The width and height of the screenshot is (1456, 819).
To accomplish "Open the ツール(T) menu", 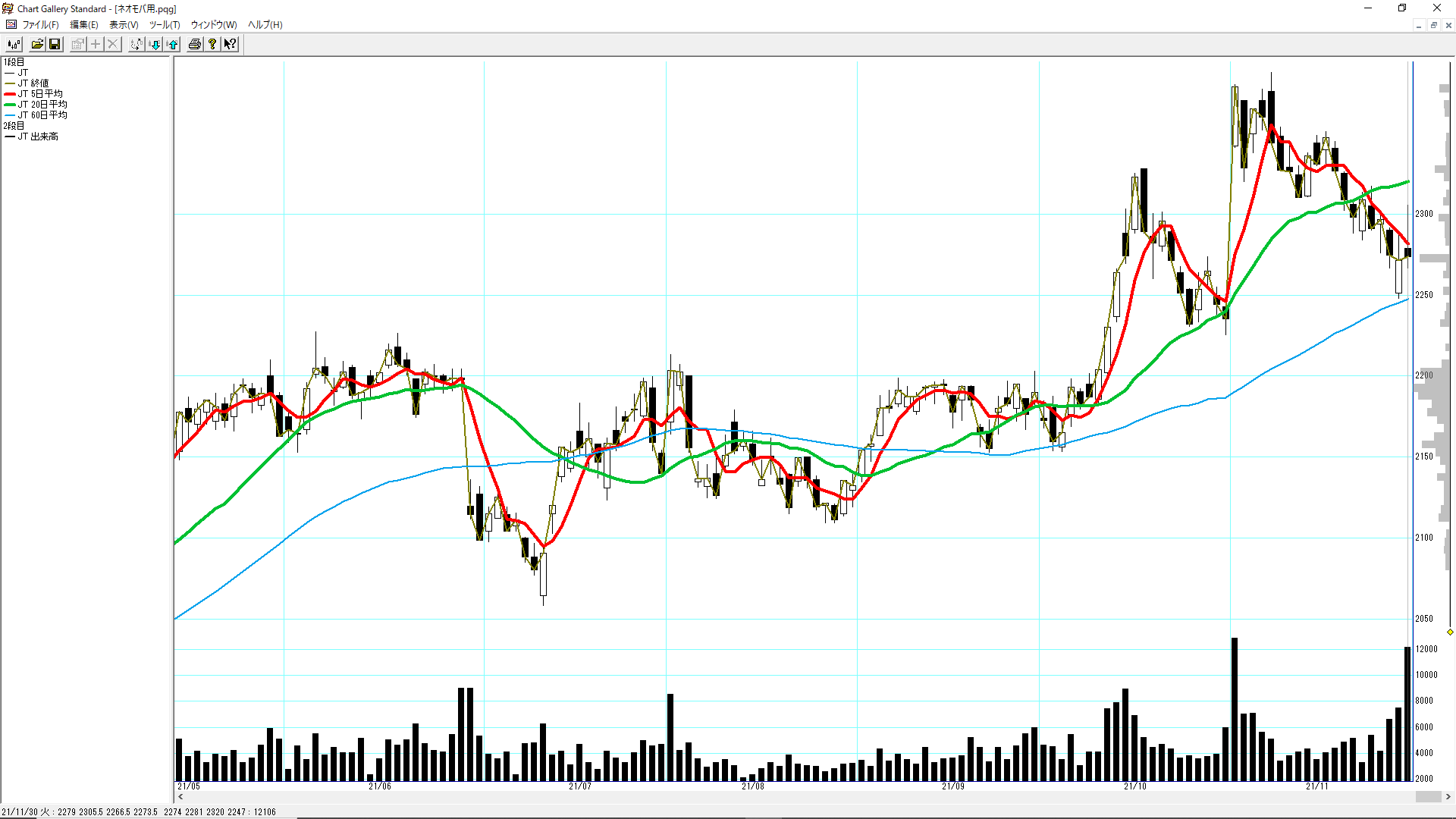I will point(165,25).
